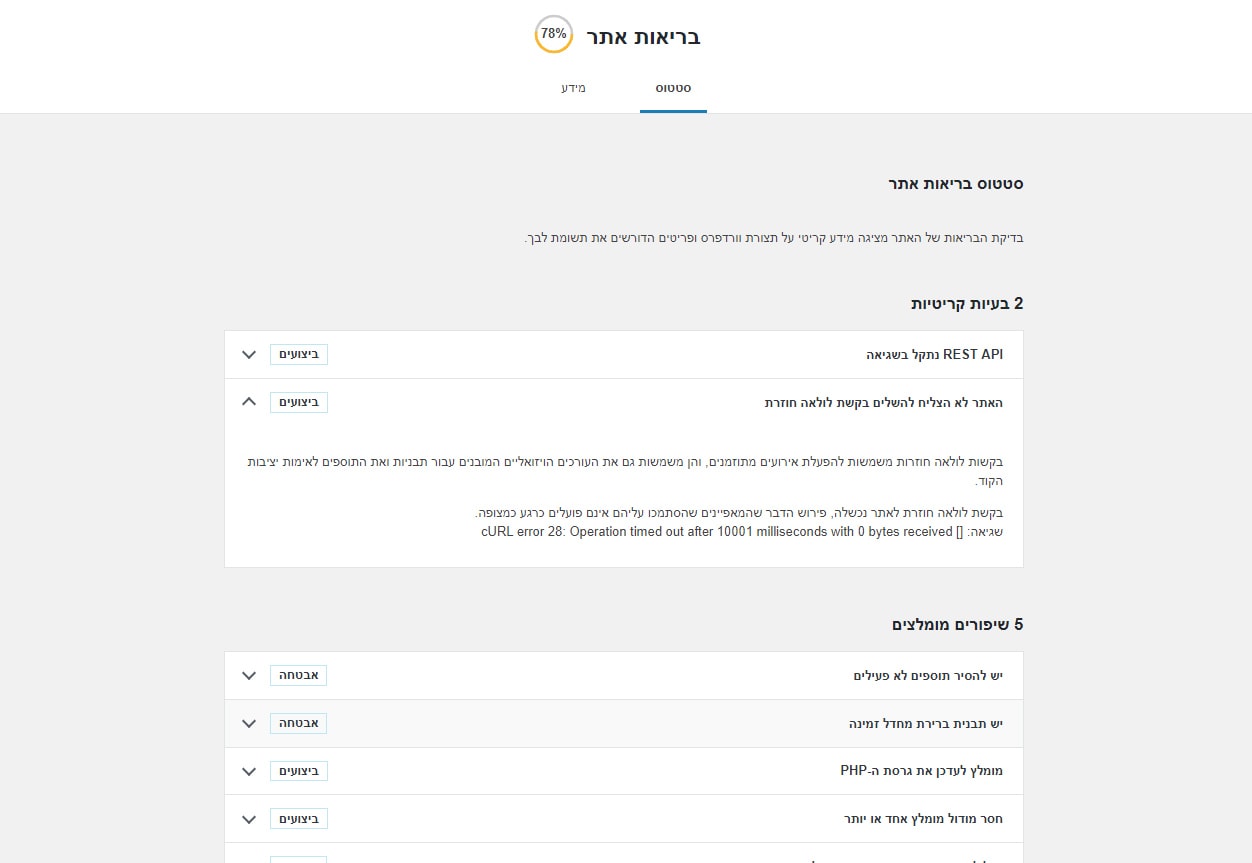The image size is (1252, 863).
Task: Collapse the בקשת לולאה חוזרת chevron
Action: (x=249, y=402)
